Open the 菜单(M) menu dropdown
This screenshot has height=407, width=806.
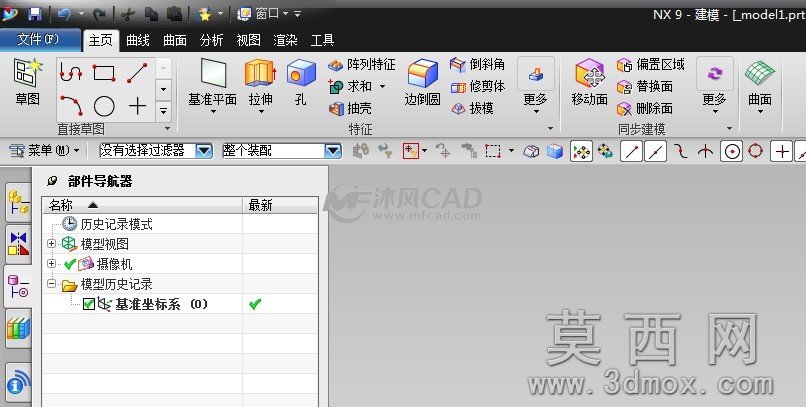[x=45, y=151]
